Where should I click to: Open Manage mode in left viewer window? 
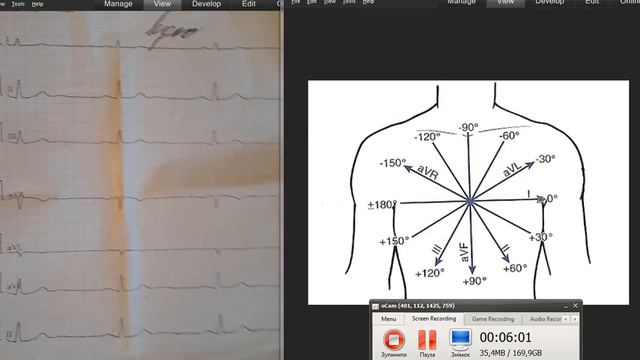[x=118, y=4]
